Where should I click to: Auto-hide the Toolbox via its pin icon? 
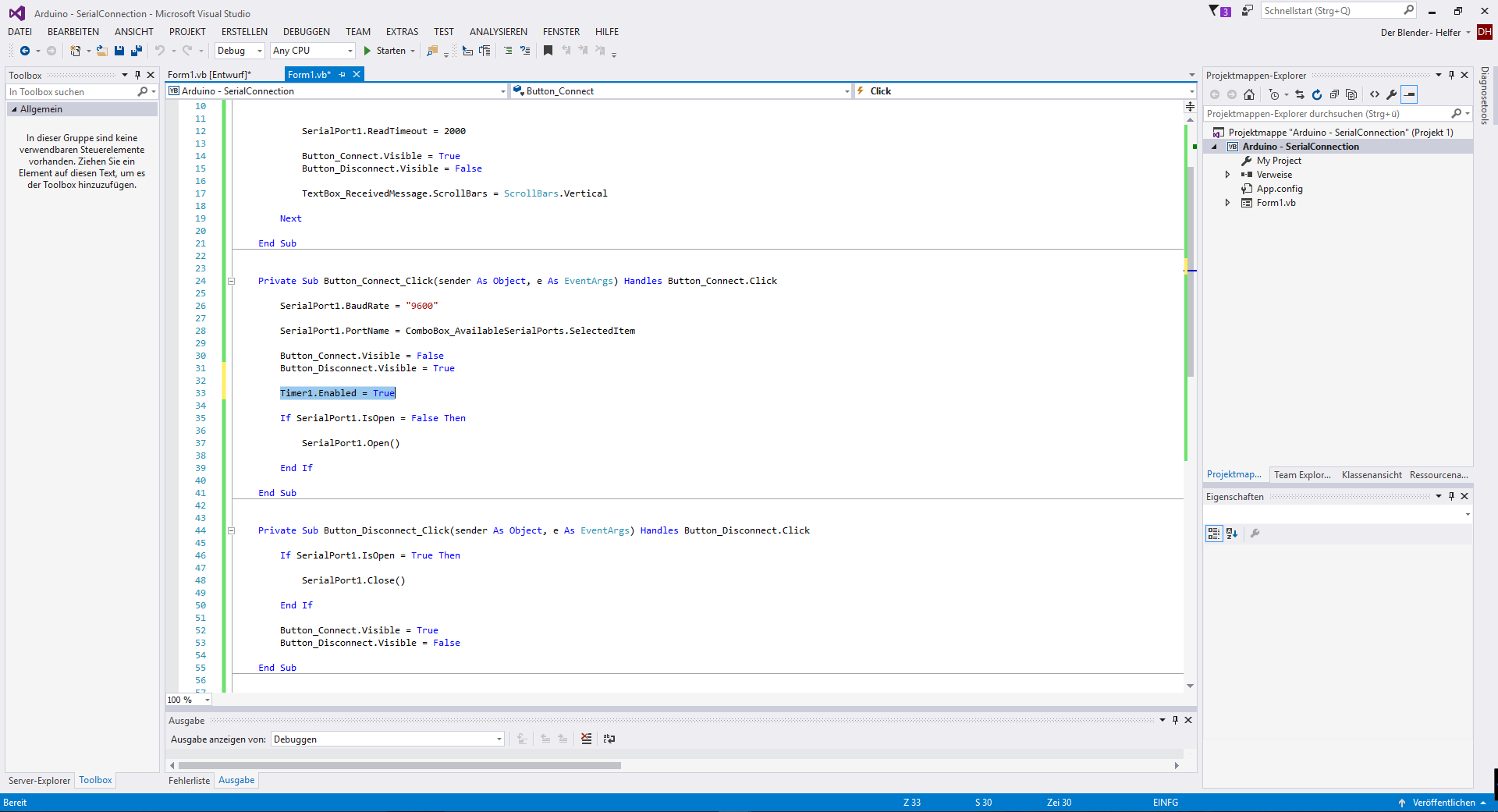click(x=138, y=75)
